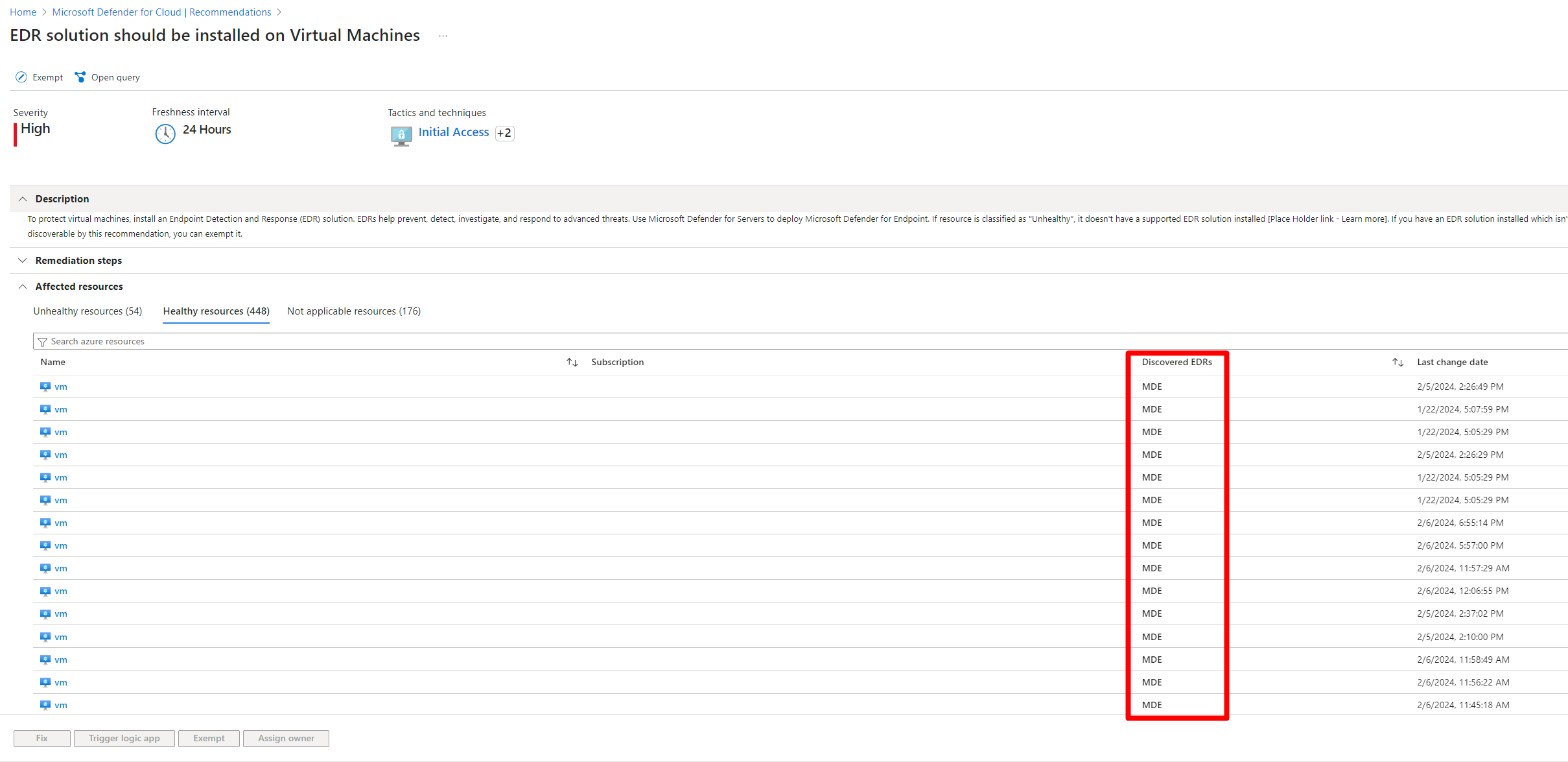Viewport: 1568px width, 762px height.
Task: Expand the +2 tactics badge
Action: point(504,133)
